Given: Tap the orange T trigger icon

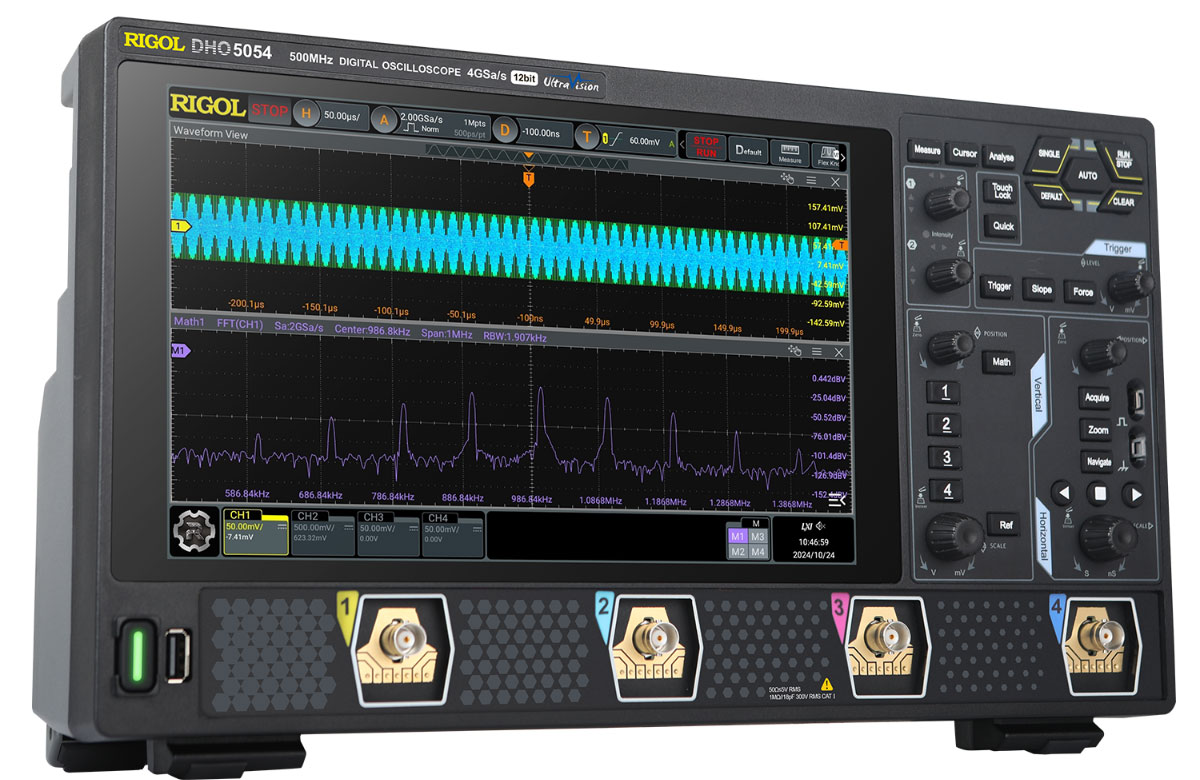Looking at the screenshot, I should (587, 136).
